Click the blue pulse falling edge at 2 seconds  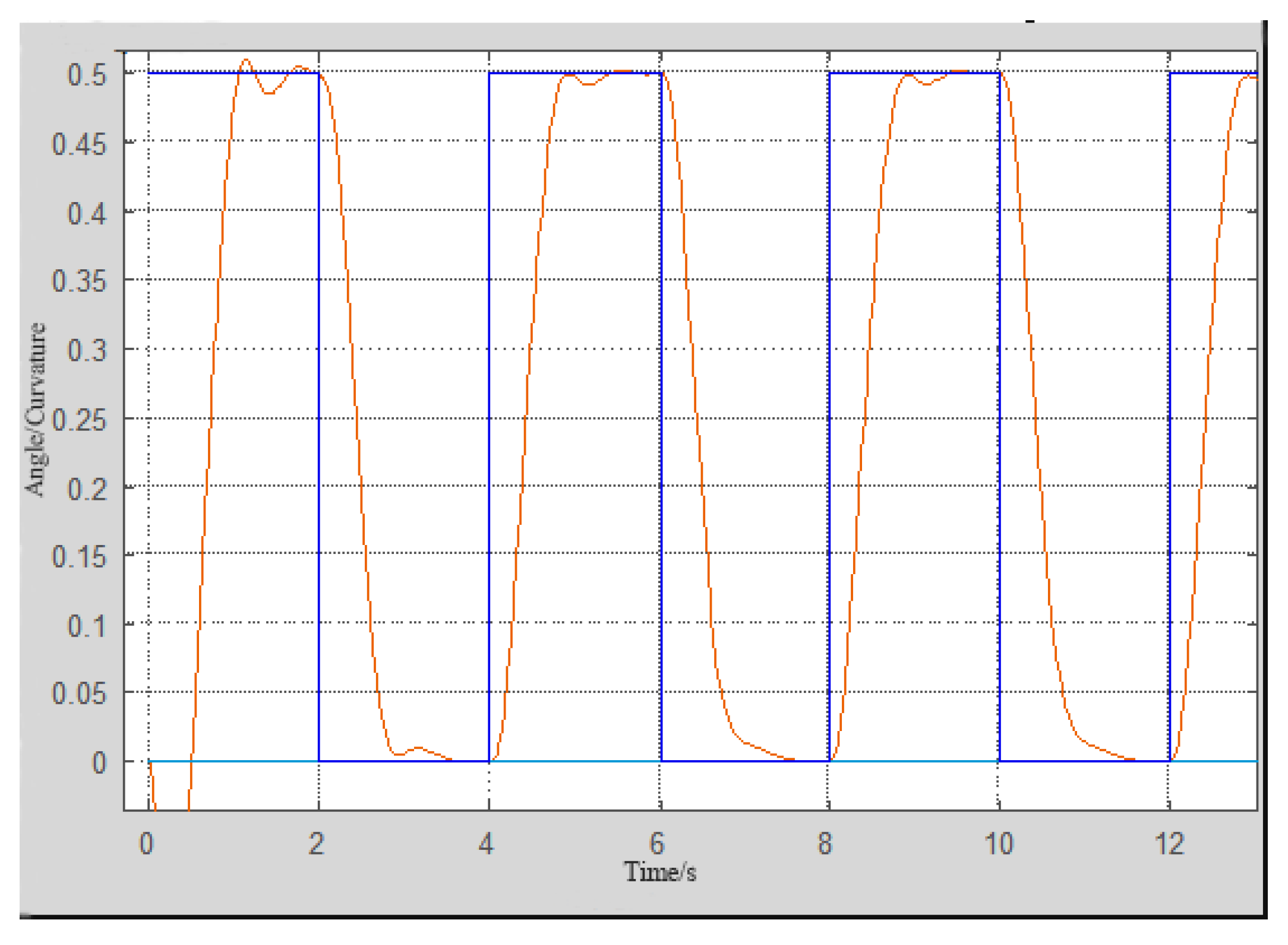pos(320,416)
